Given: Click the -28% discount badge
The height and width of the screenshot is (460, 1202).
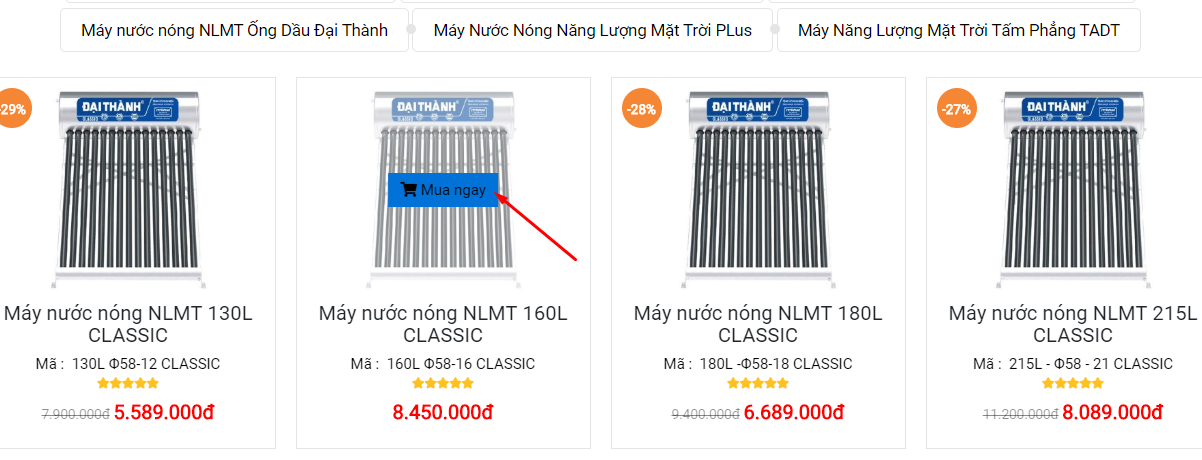Looking at the screenshot, I should [641, 109].
